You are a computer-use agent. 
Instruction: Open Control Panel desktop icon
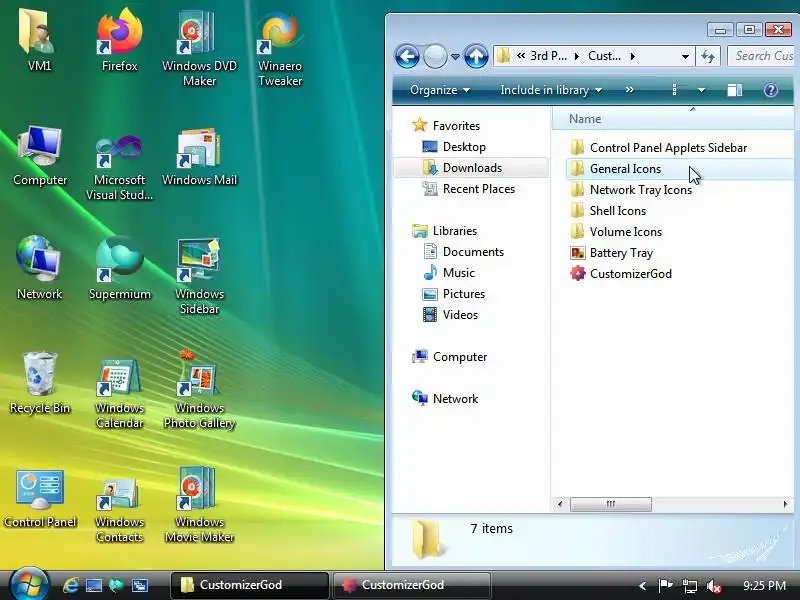click(39, 497)
